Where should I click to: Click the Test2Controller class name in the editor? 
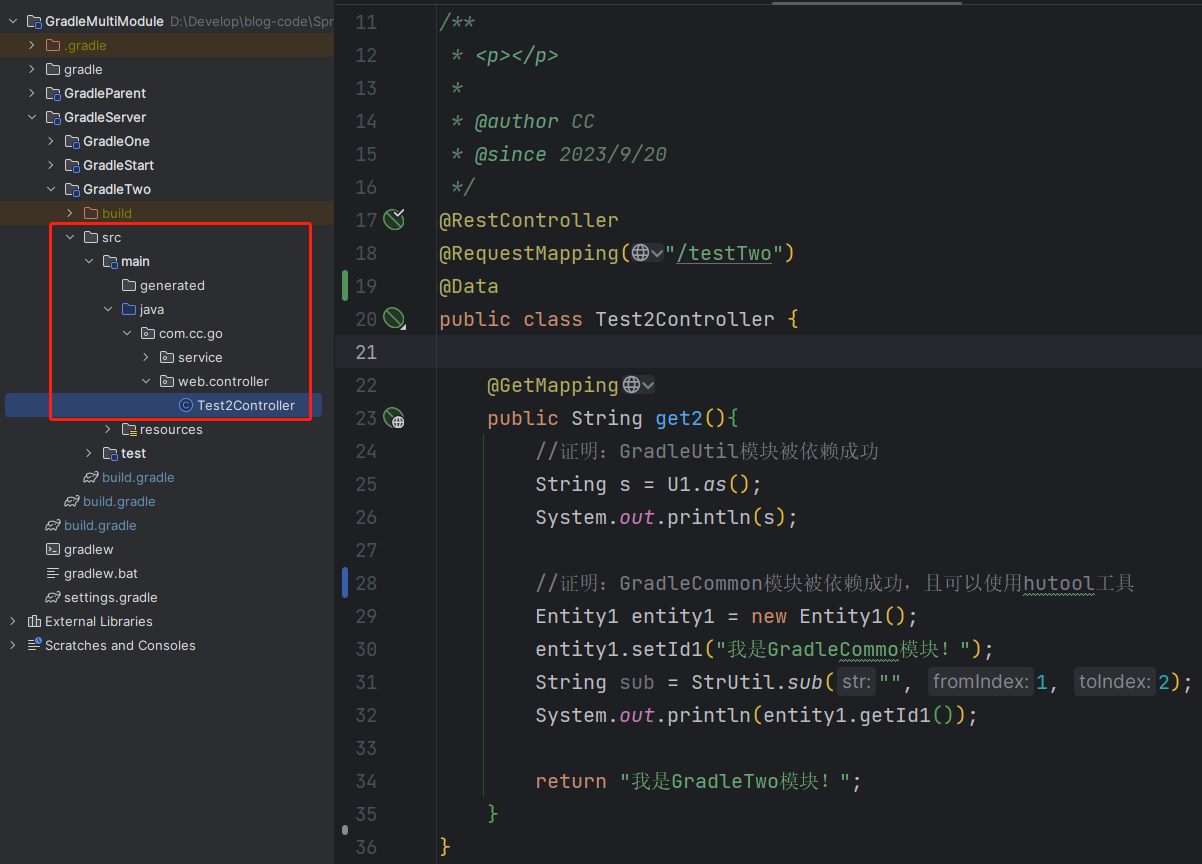(685, 319)
